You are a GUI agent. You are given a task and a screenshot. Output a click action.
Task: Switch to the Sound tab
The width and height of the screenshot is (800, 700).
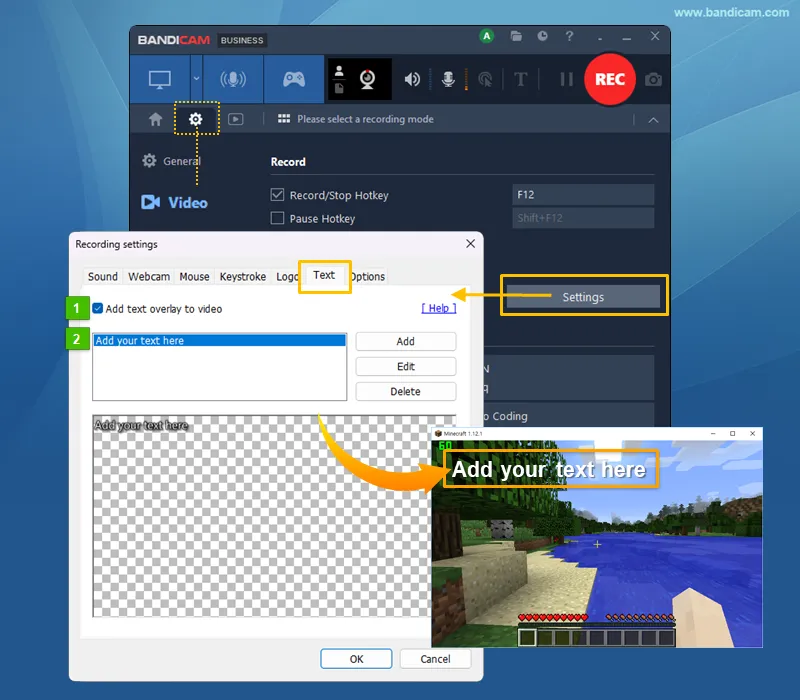point(103,277)
